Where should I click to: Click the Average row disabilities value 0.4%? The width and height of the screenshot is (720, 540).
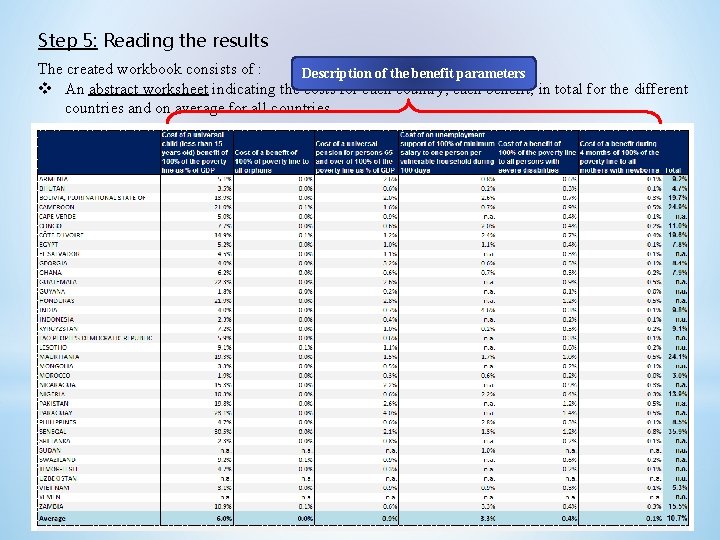[x=569, y=518]
